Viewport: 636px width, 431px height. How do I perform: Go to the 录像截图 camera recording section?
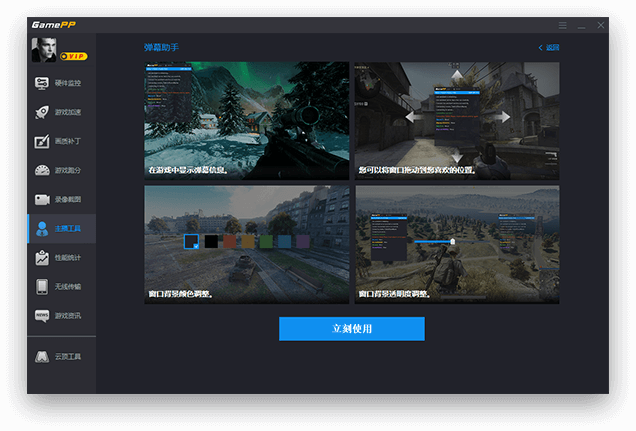tap(61, 199)
